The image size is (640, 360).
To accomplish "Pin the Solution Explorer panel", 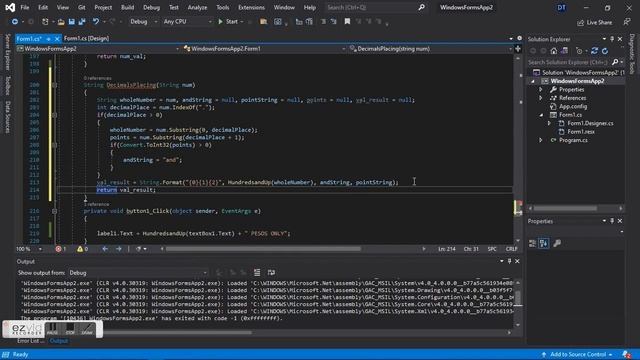I will point(612,39).
